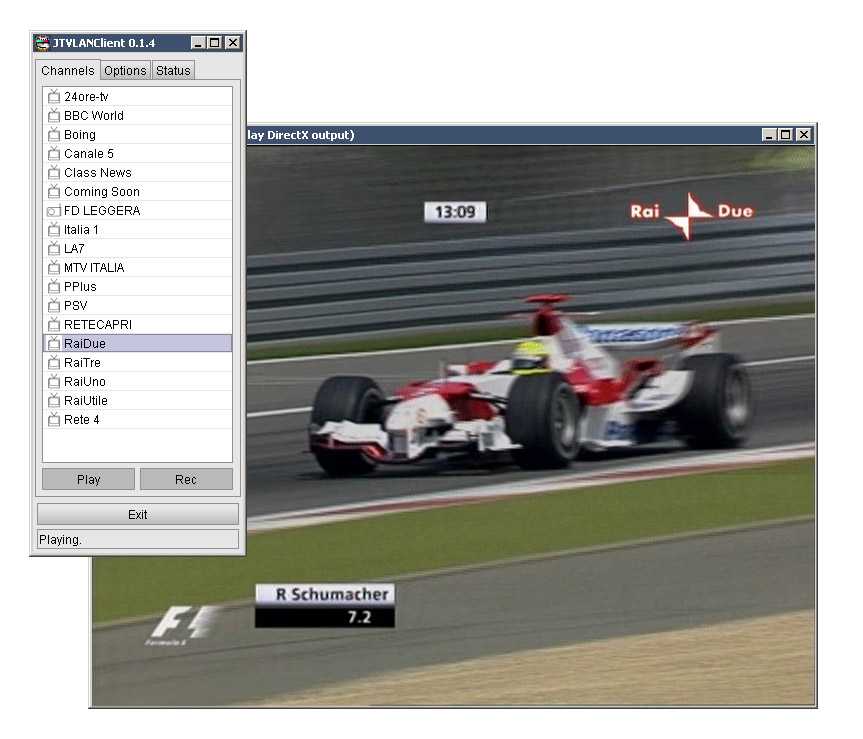The height and width of the screenshot is (739, 863).
Task: Click the DirectX output video window title bar
Action: [x=502, y=135]
